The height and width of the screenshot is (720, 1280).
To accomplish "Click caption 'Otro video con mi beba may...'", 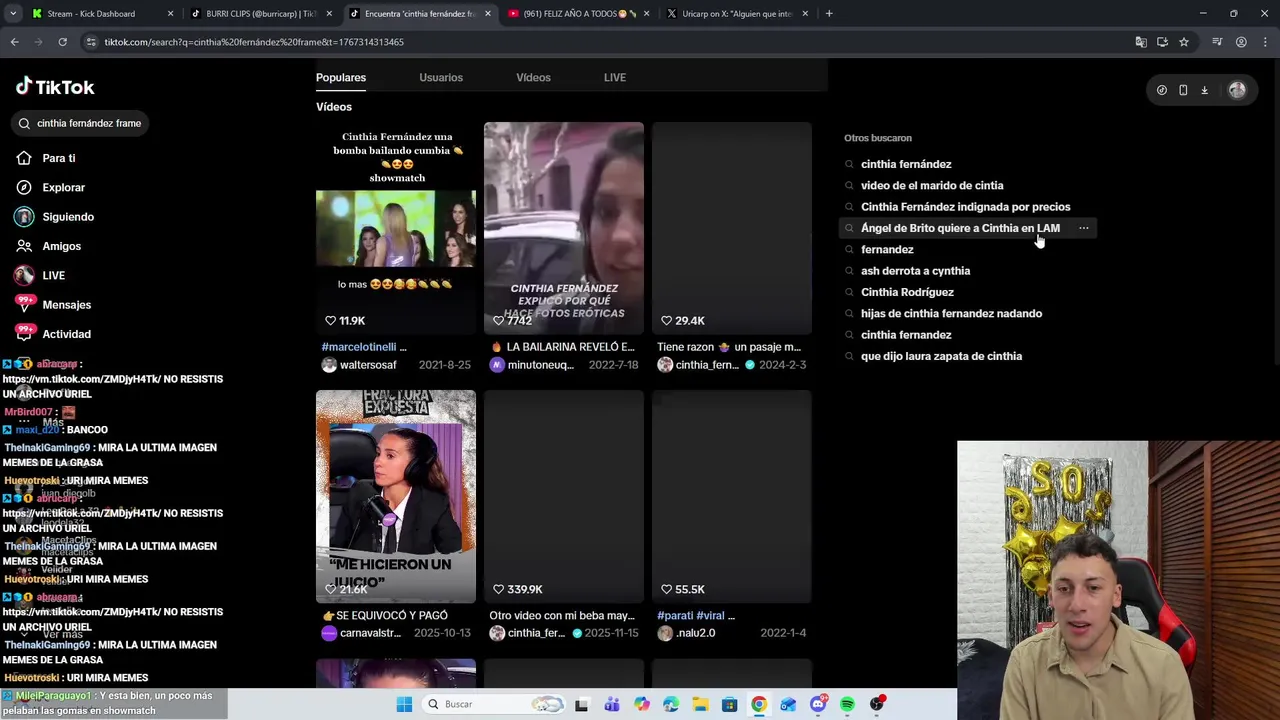I will point(562,616).
